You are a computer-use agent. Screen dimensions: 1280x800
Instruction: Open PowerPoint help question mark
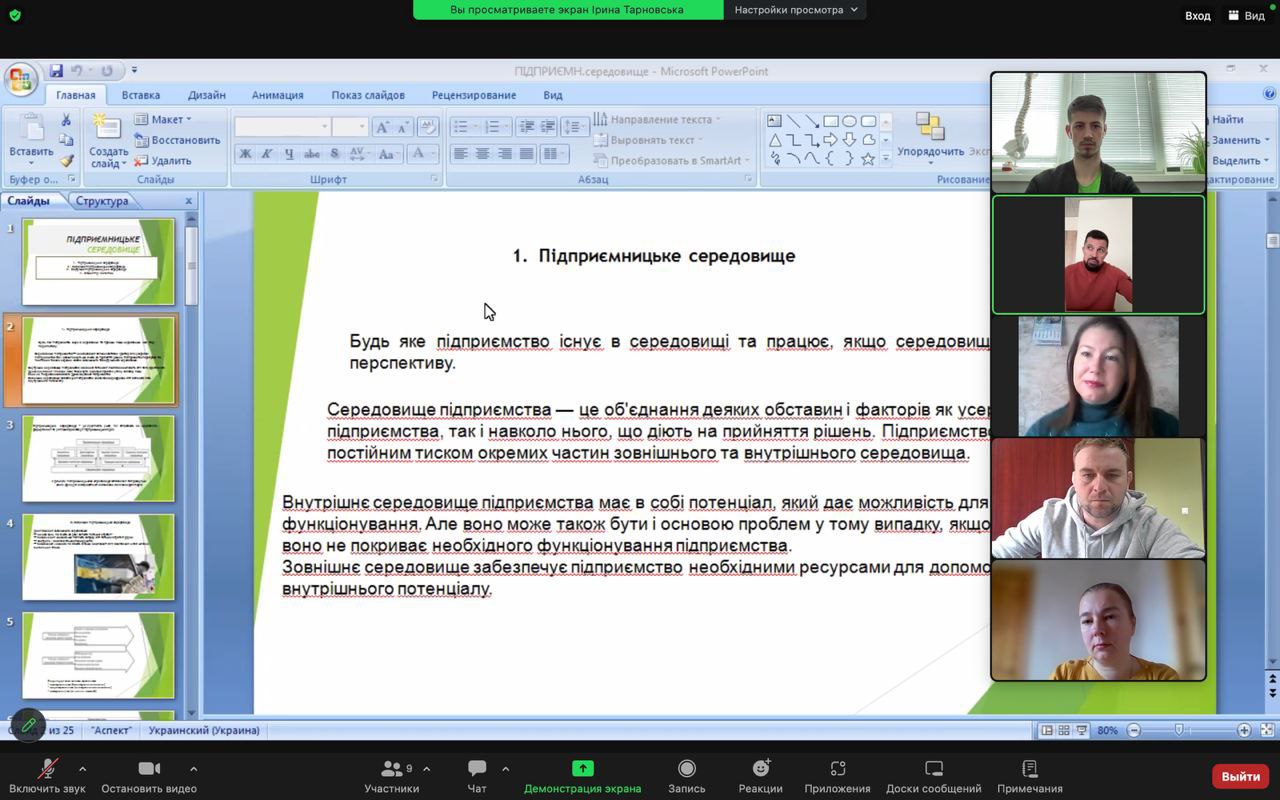tap(1269, 93)
